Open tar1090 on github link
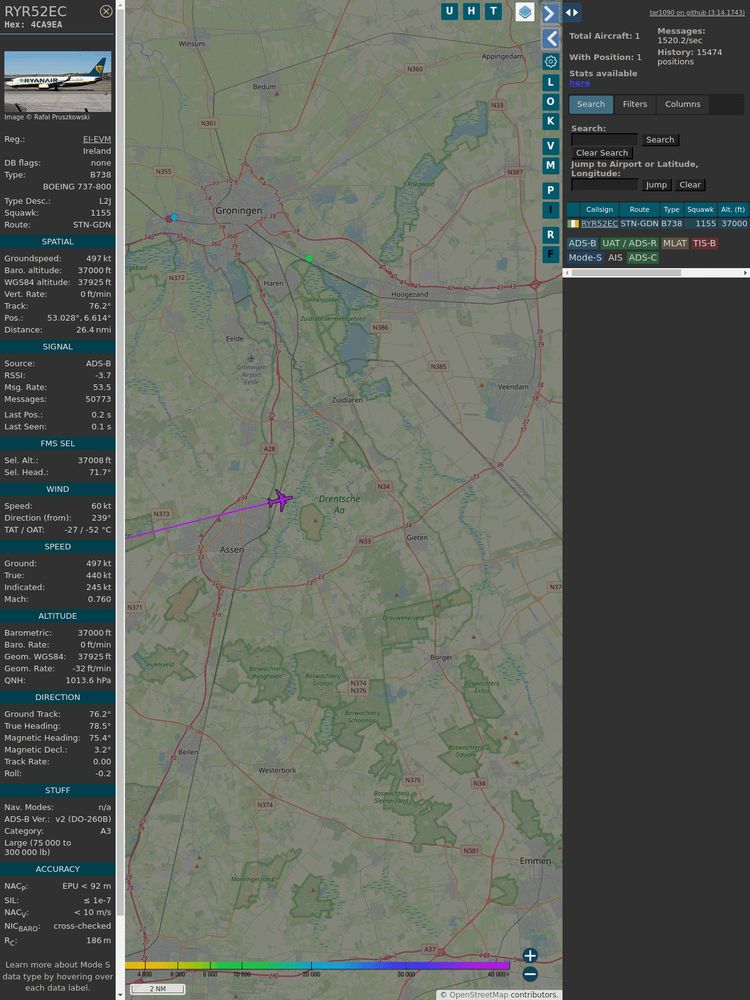This screenshot has height=1000, width=750. [696, 13]
